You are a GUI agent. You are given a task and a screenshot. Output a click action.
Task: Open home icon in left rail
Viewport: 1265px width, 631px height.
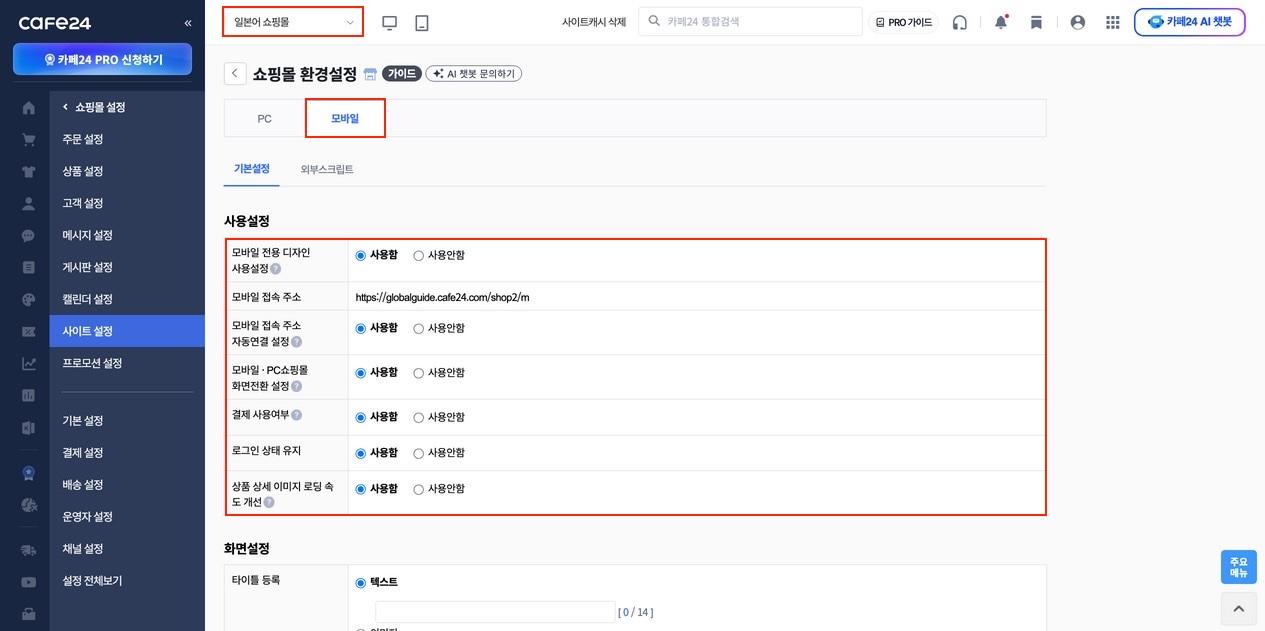28,108
